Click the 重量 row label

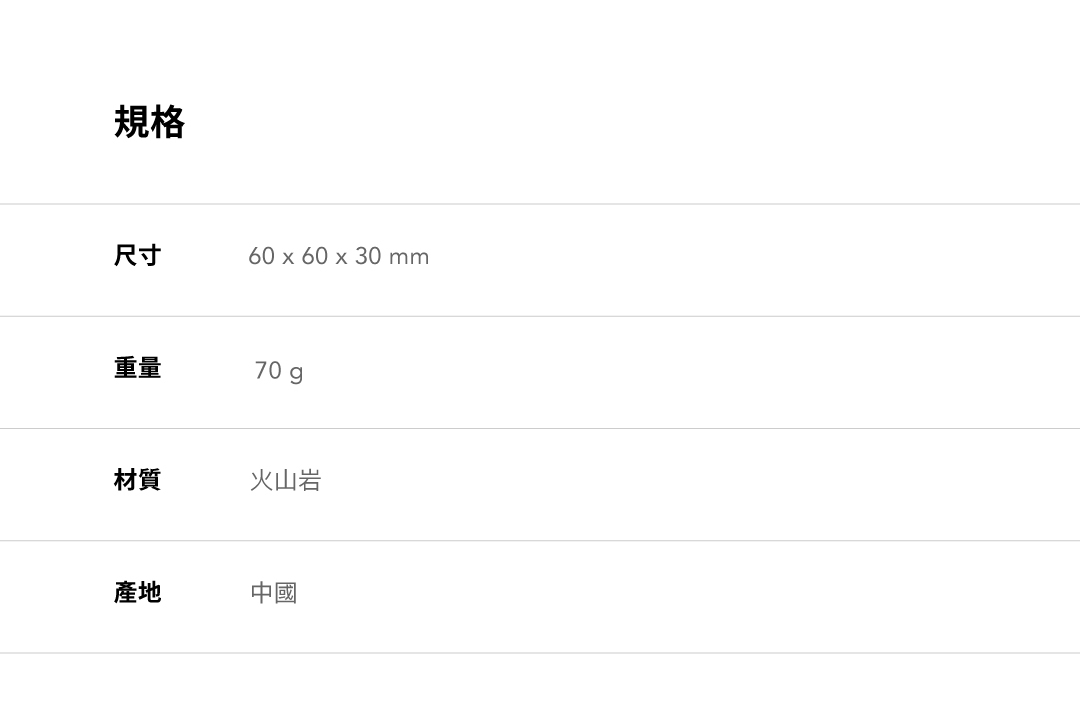[x=137, y=369]
